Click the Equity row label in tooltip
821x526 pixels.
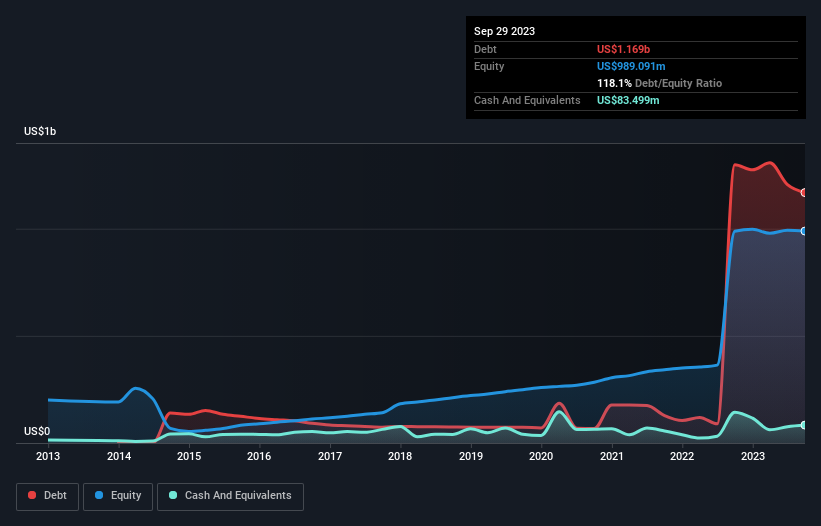[x=489, y=66]
